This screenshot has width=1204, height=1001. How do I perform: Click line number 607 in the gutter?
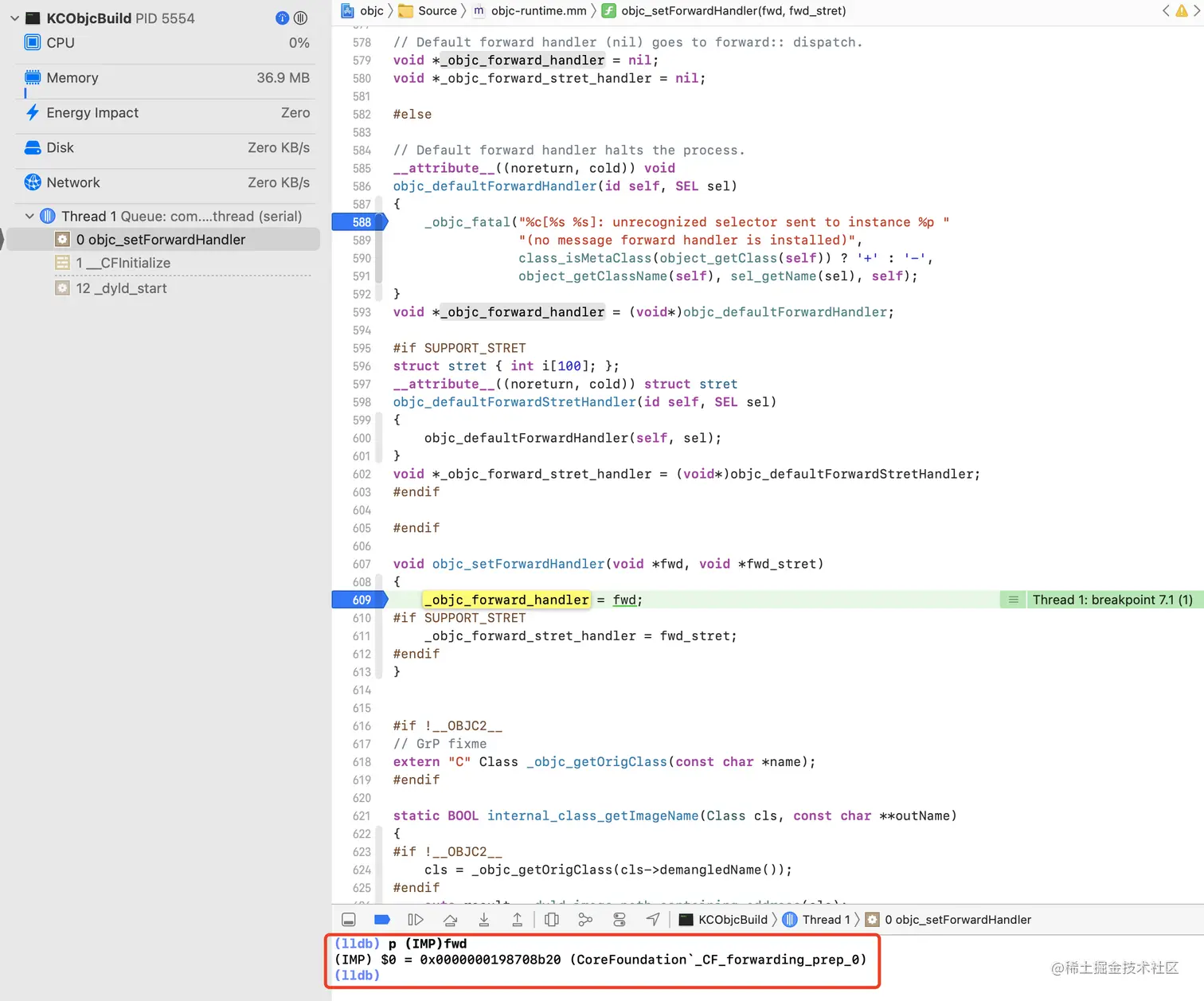coord(362,564)
